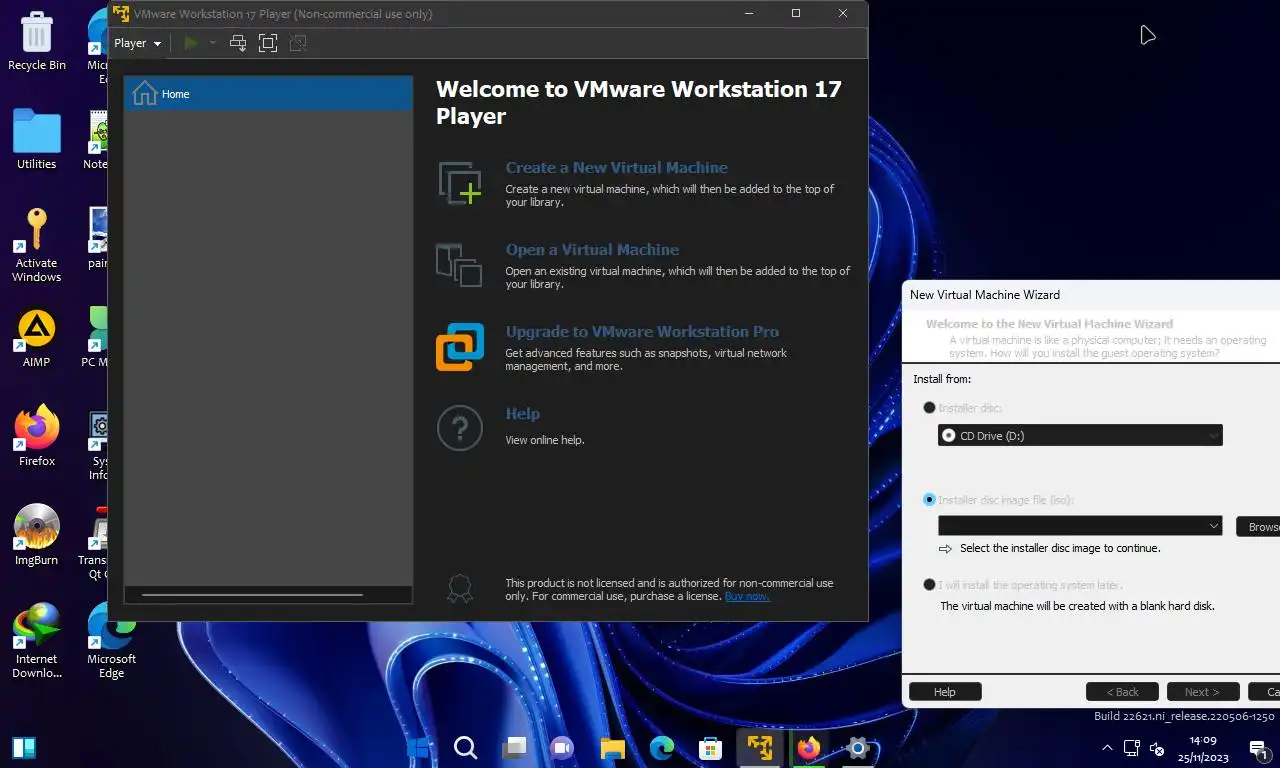Open Settings gear on taskbar
The image size is (1280, 768).
point(857,747)
